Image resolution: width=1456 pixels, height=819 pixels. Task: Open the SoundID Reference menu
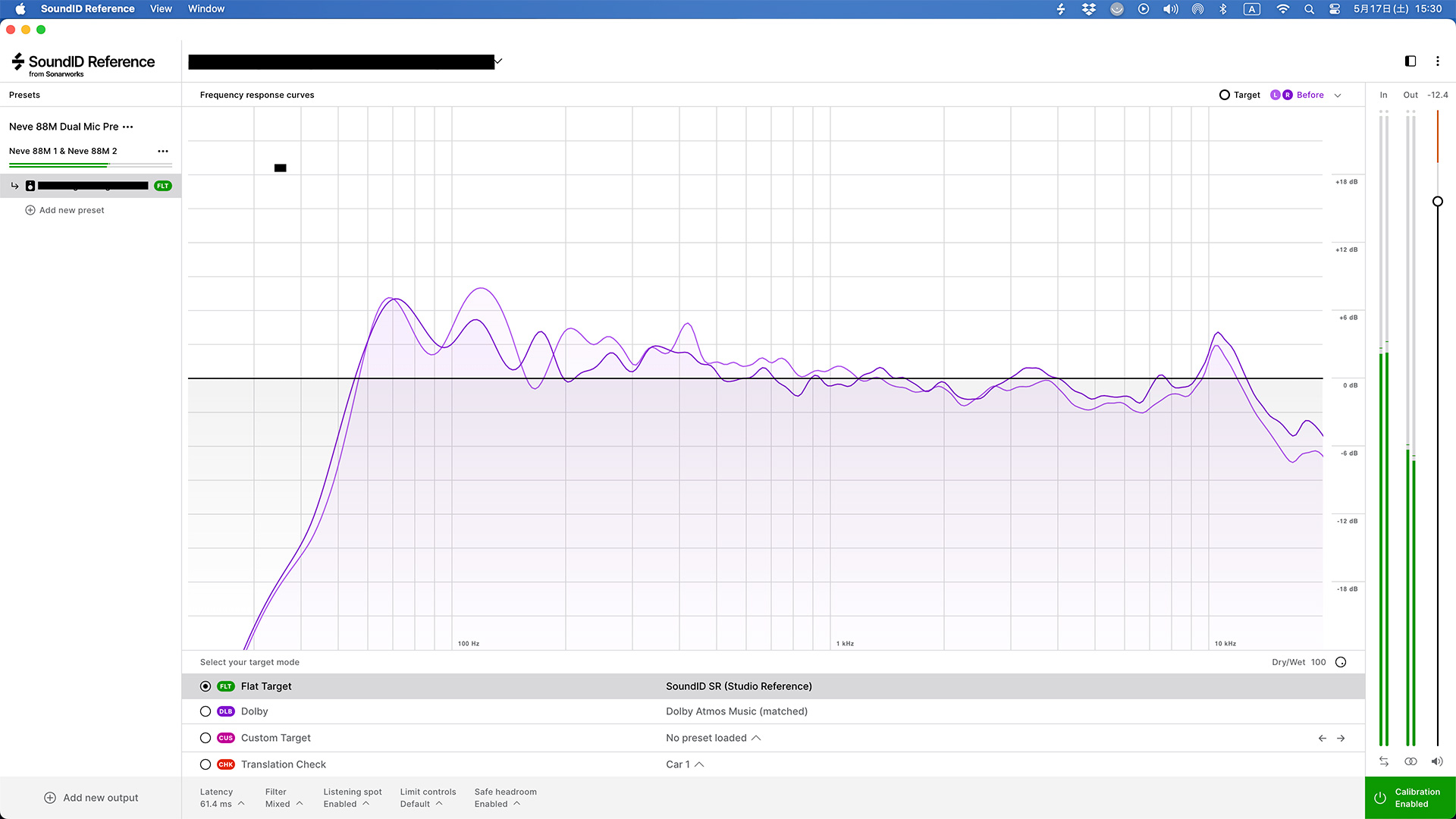87,9
